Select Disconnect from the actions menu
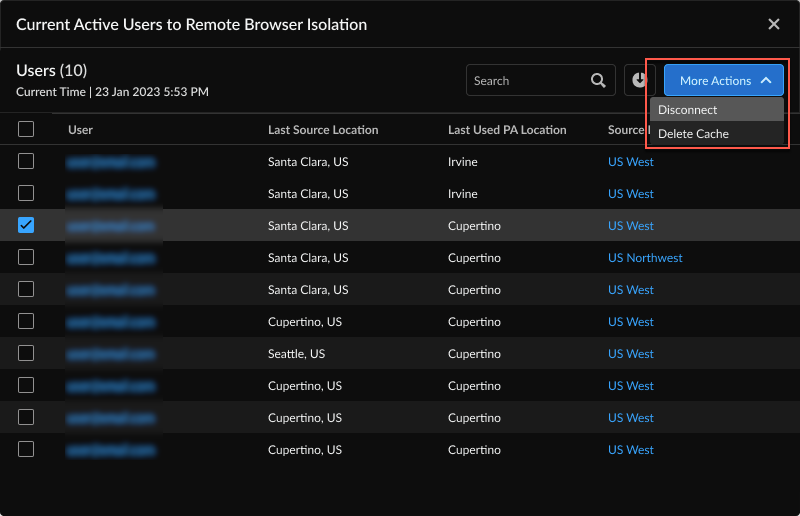The height and width of the screenshot is (516, 800). click(x=688, y=110)
